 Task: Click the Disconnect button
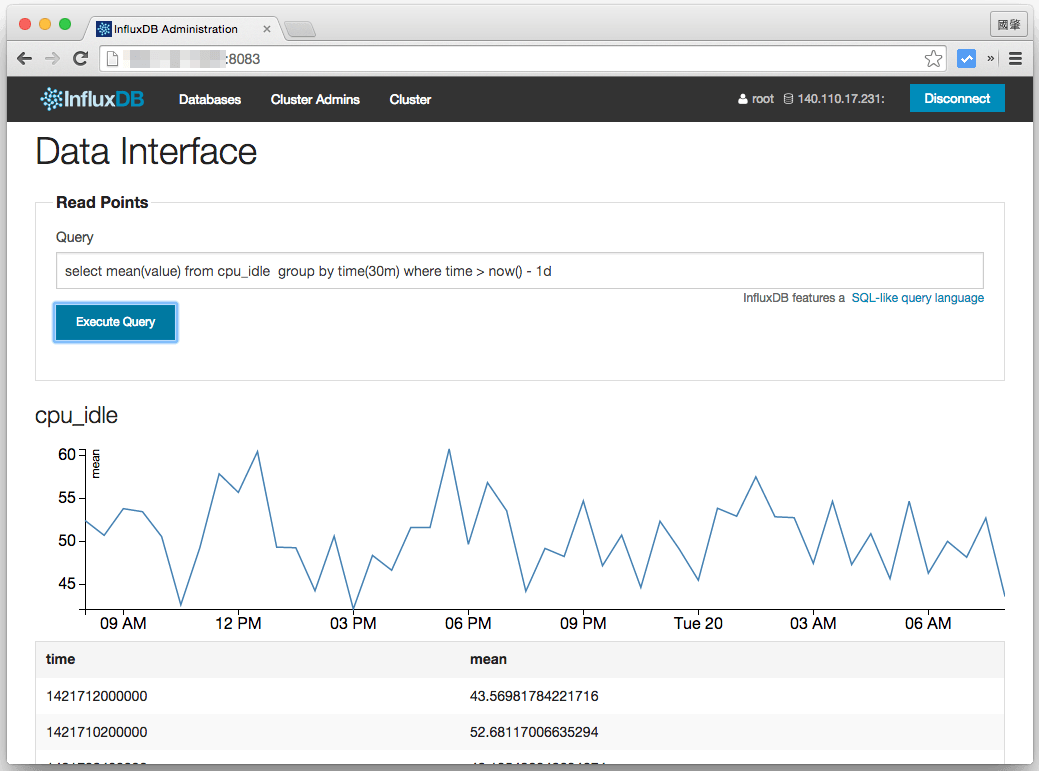click(957, 98)
